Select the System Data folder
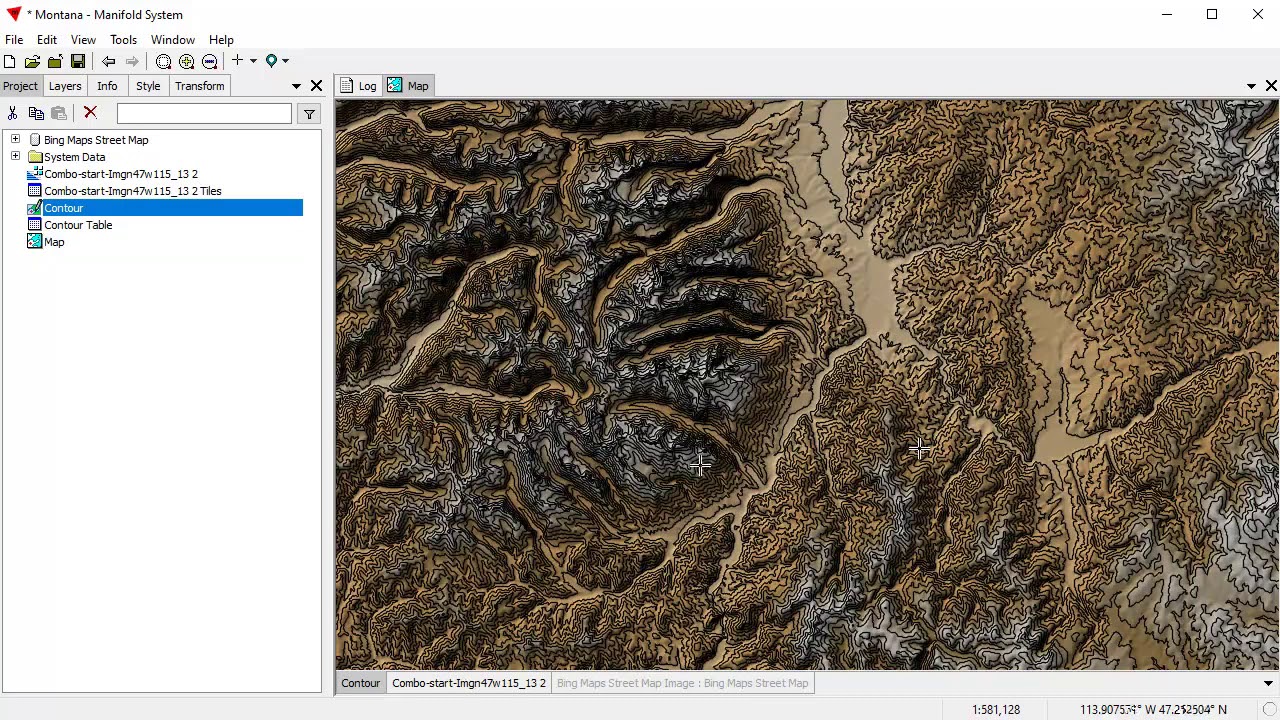The width and height of the screenshot is (1280, 720). click(74, 157)
